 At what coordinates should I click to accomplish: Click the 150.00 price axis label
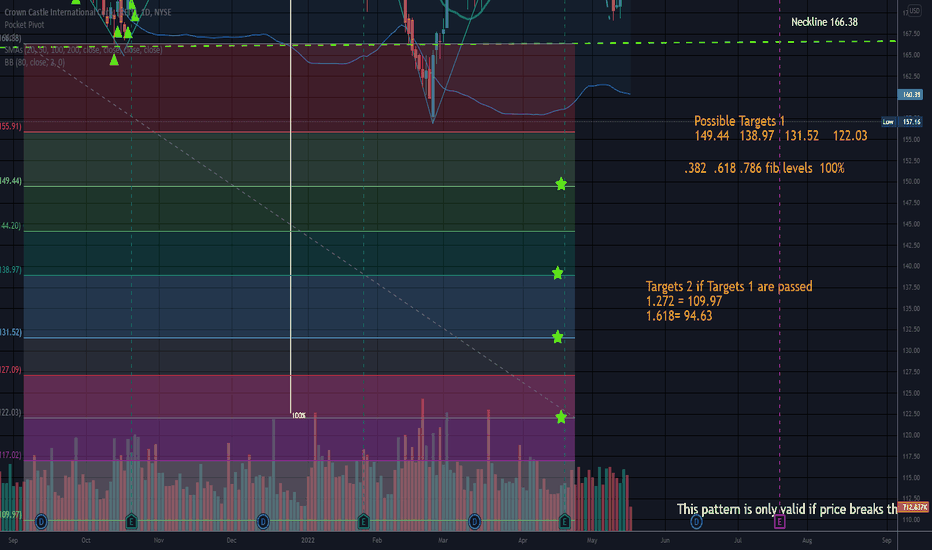point(911,181)
